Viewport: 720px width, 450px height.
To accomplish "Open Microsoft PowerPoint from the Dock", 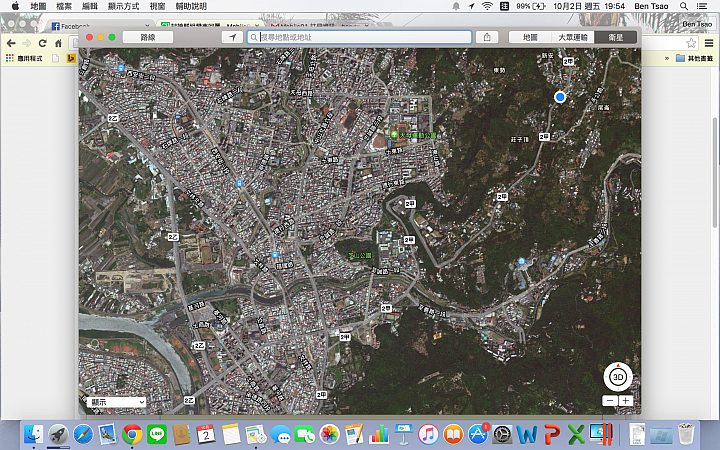I will (552, 434).
